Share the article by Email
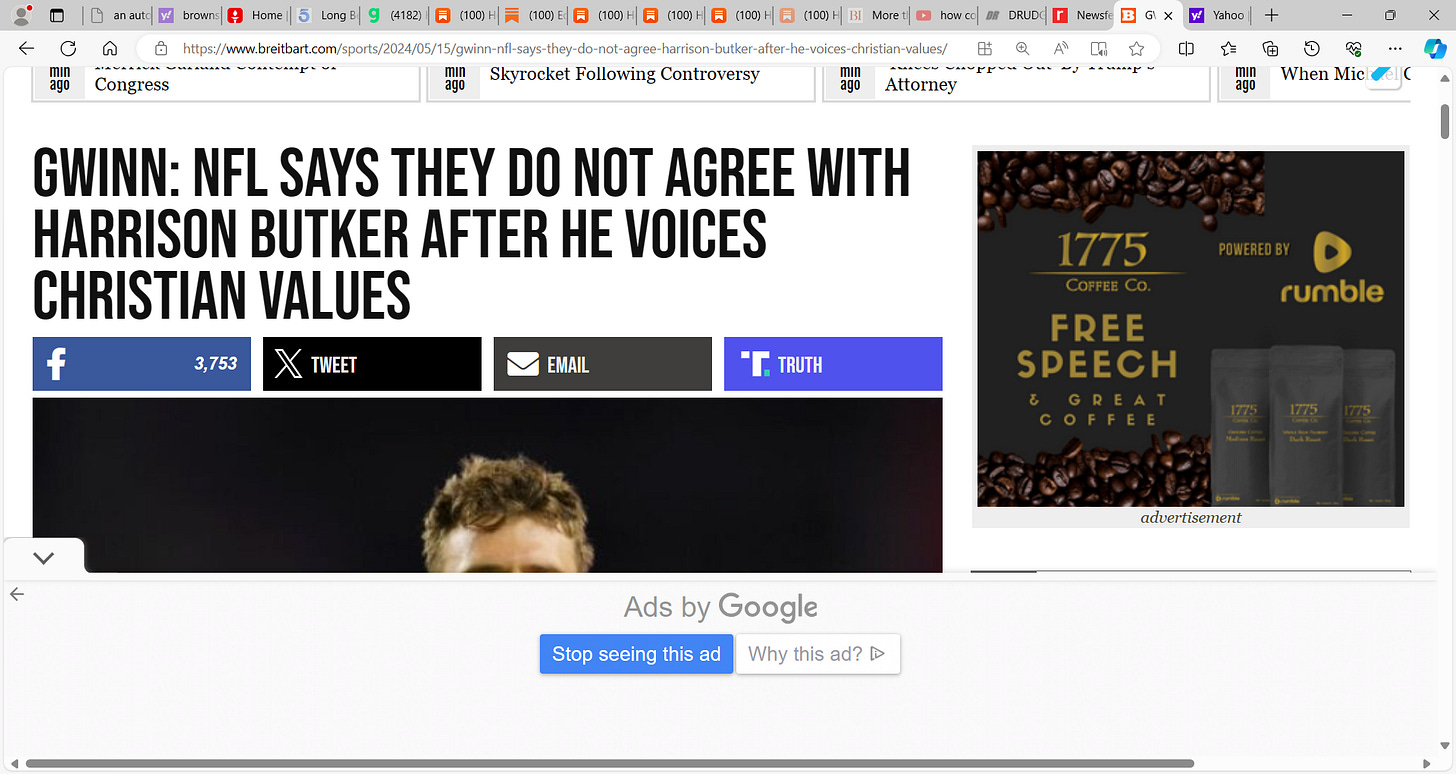1456x774 pixels. click(x=602, y=364)
